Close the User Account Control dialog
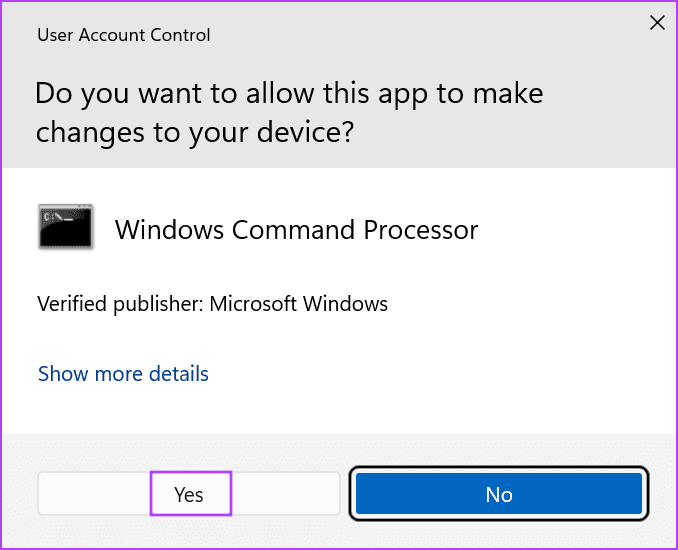This screenshot has height=550, width=678. (x=657, y=23)
